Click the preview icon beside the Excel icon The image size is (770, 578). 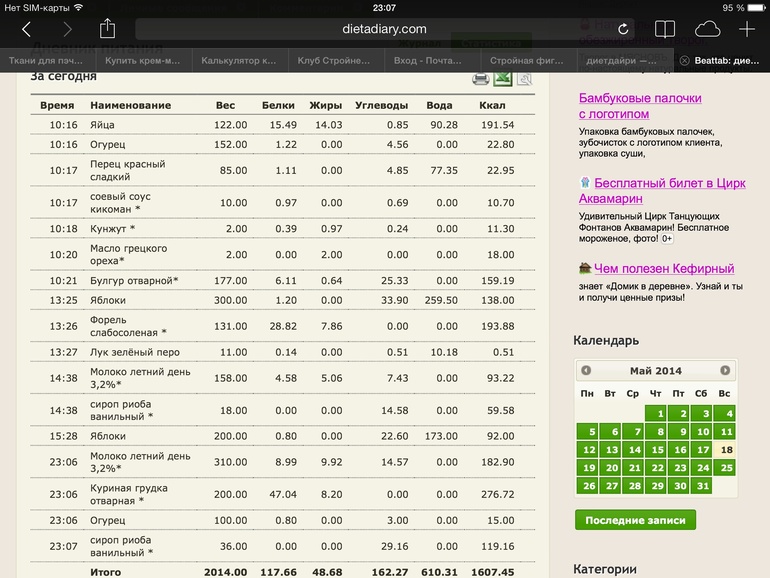pyautogui.click(x=524, y=79)
